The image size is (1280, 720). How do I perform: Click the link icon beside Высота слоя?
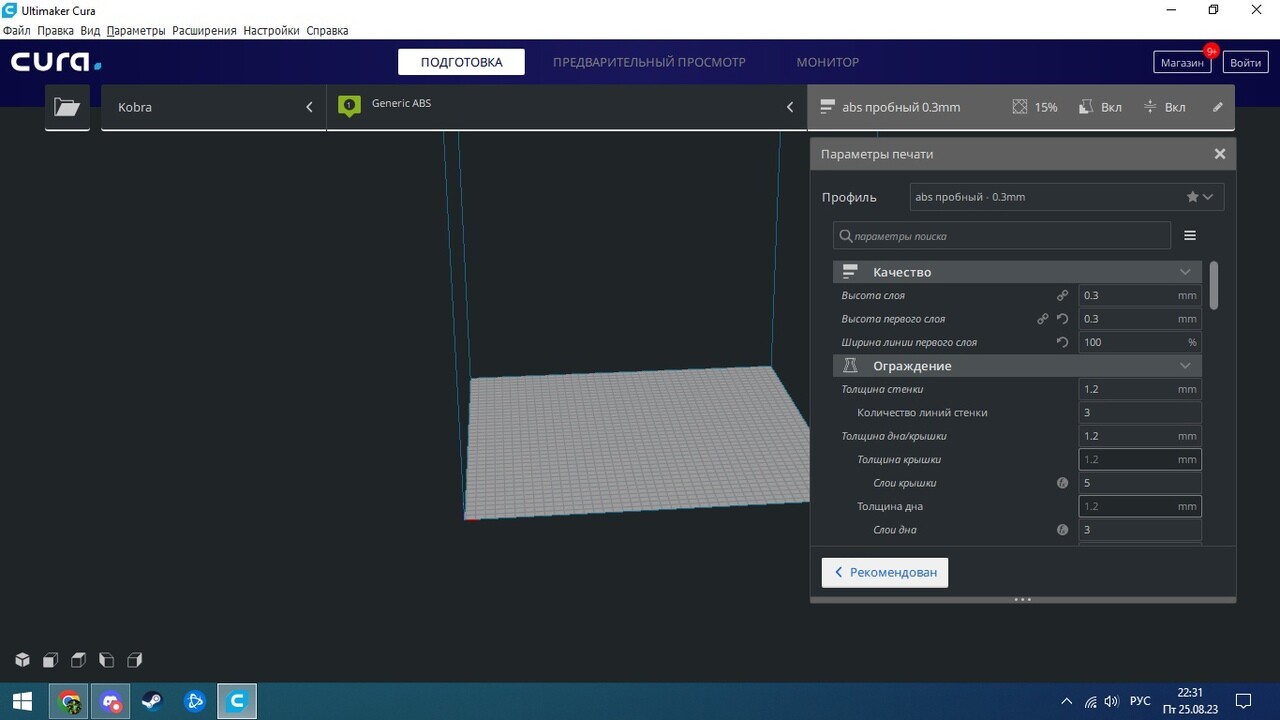pos(1062,296)
